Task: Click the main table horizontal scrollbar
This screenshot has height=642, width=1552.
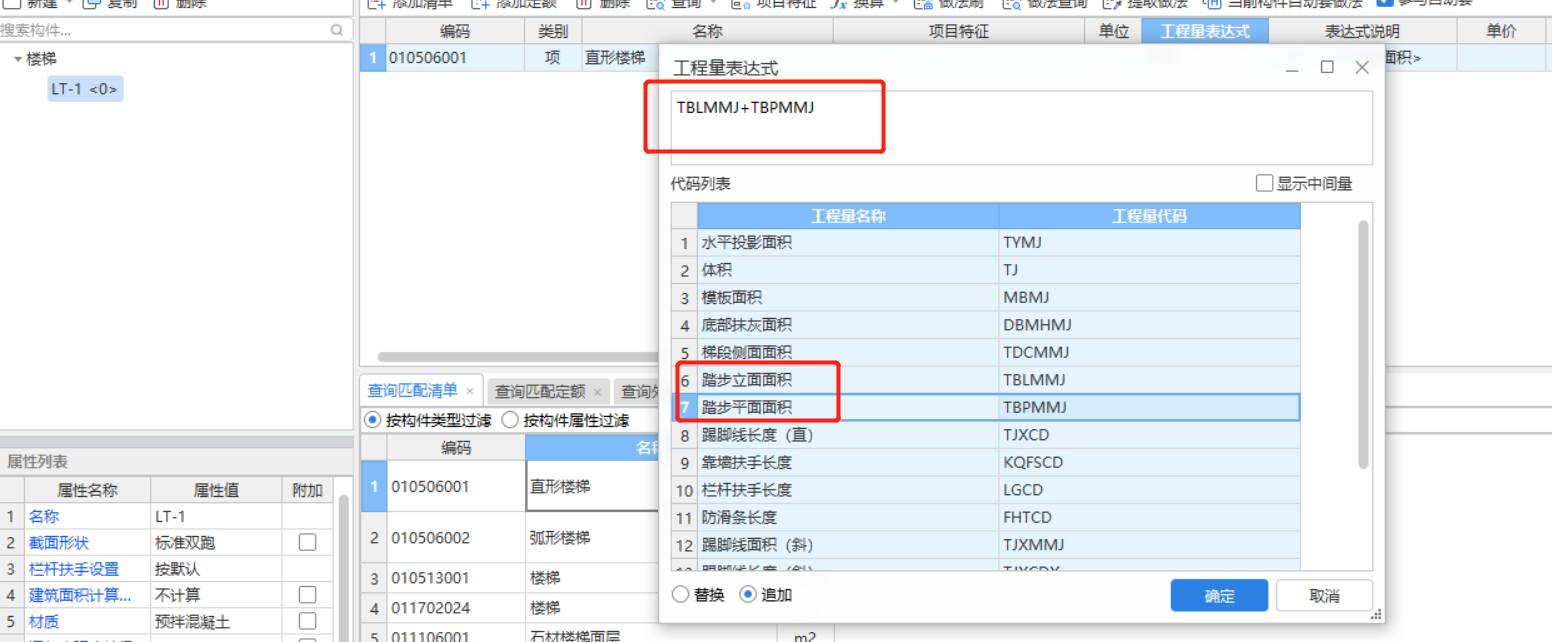Action: click(517, 357)
